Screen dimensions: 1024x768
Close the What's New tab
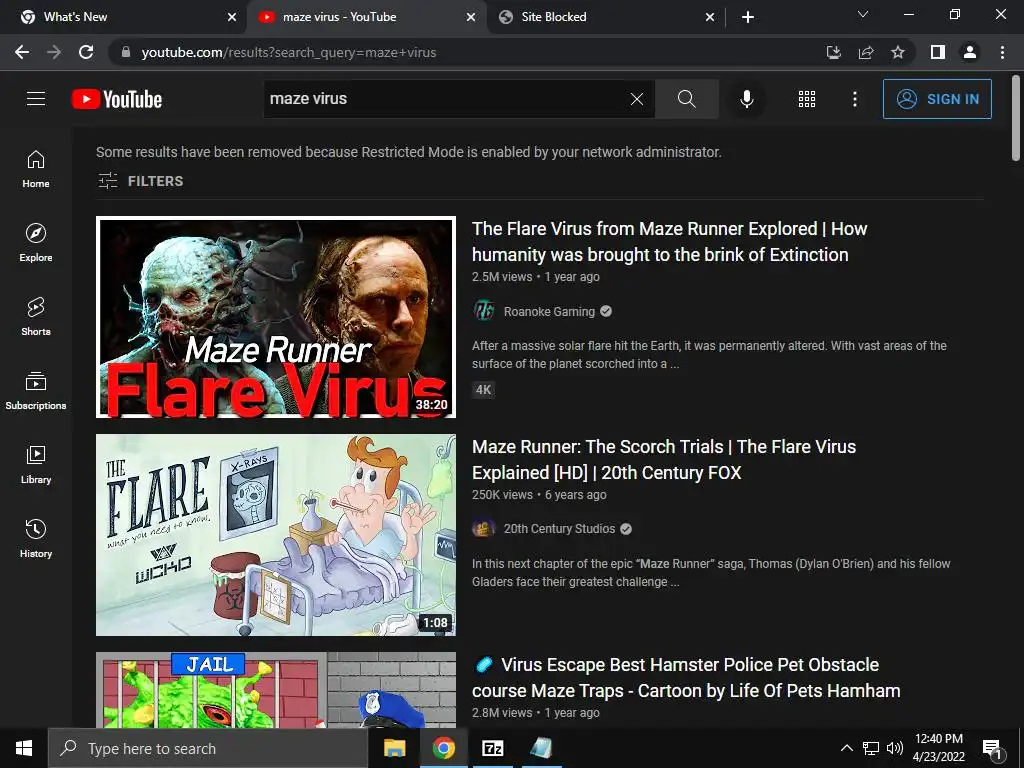point(232,17)
